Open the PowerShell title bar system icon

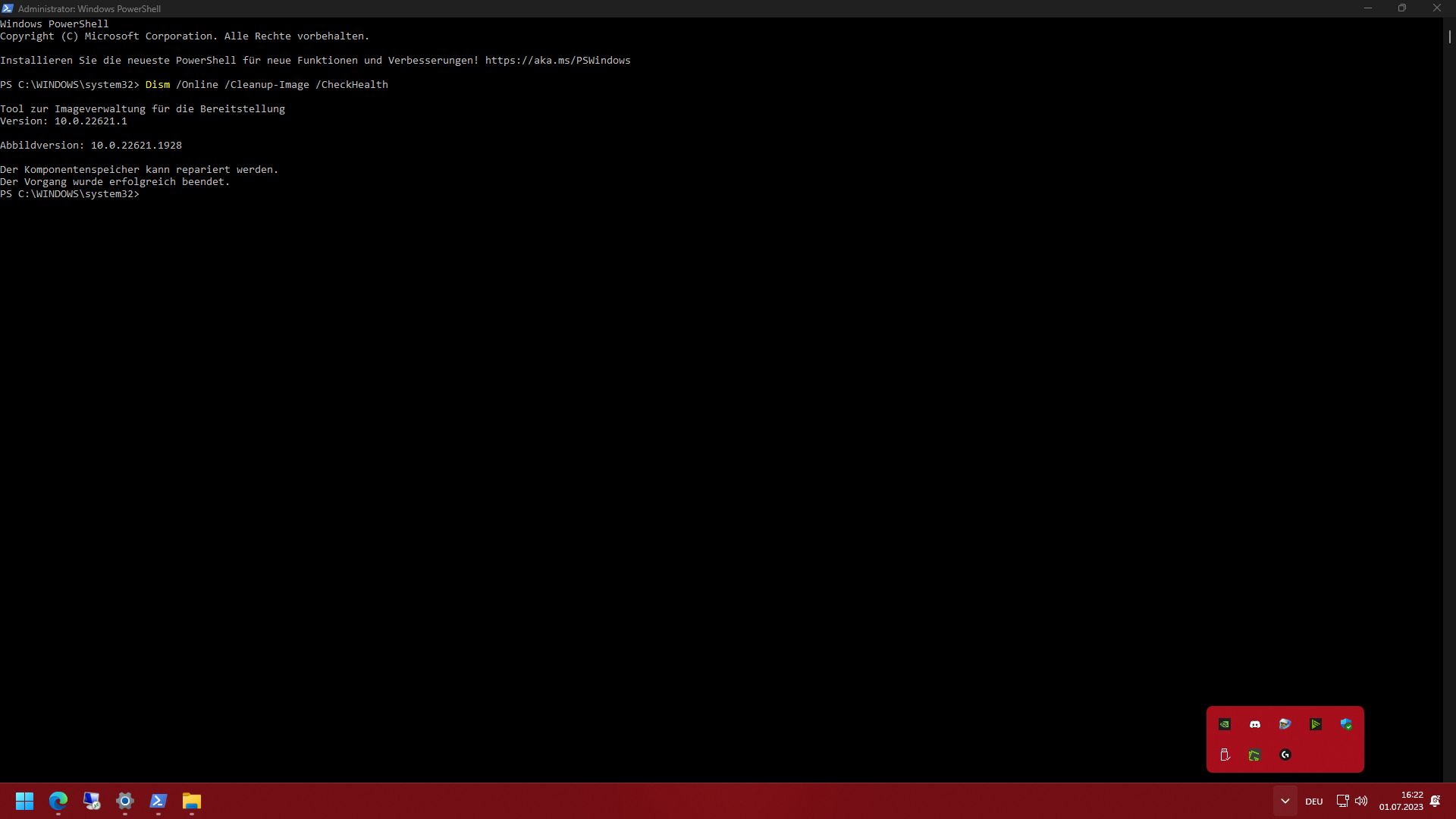8,8
